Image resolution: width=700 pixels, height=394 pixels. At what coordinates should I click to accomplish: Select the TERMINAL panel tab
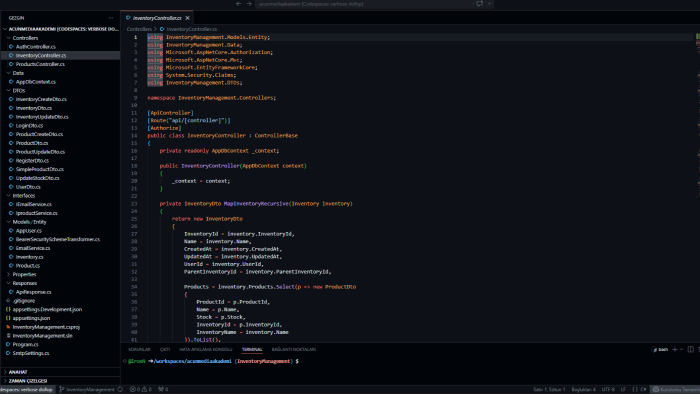[x=252, y=349]
